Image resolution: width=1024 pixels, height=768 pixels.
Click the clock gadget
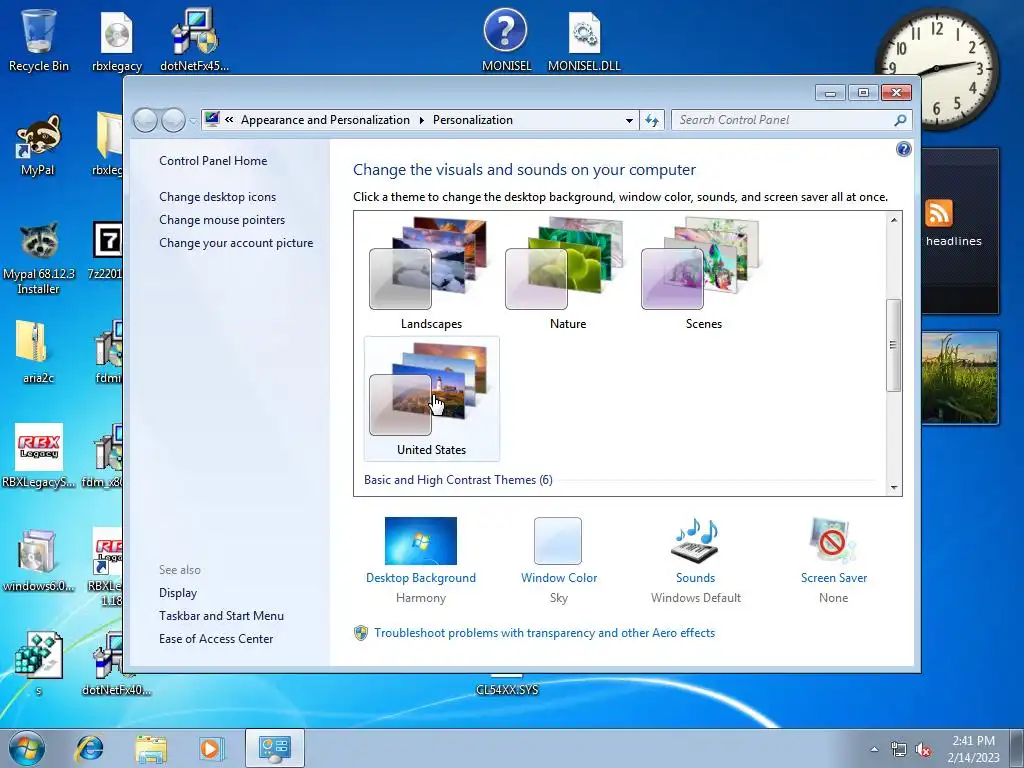pos(937,68)
